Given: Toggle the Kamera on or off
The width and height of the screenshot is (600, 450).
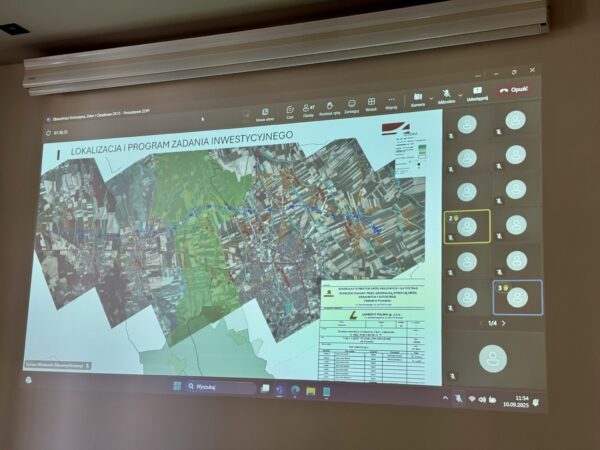Looking at the screenshot, I should [416, 98].
